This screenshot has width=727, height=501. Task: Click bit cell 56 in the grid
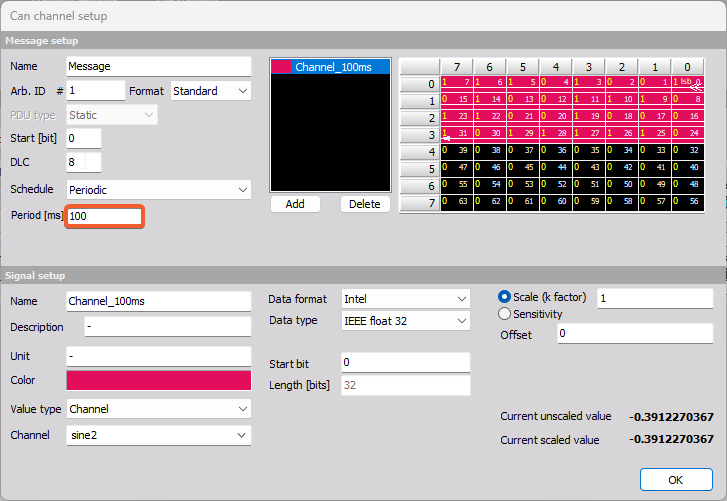point(688,201)
